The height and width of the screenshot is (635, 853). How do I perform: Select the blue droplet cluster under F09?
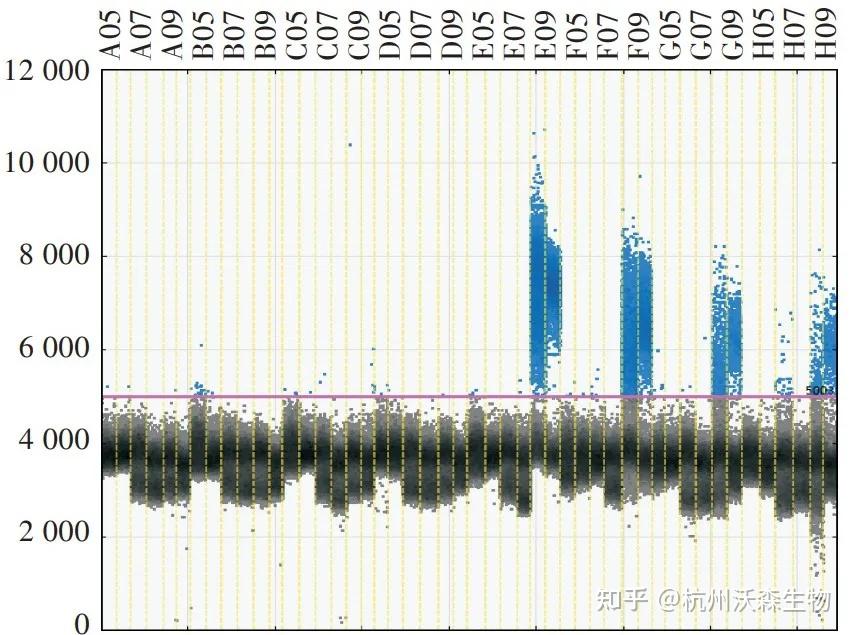pos(636,310)
